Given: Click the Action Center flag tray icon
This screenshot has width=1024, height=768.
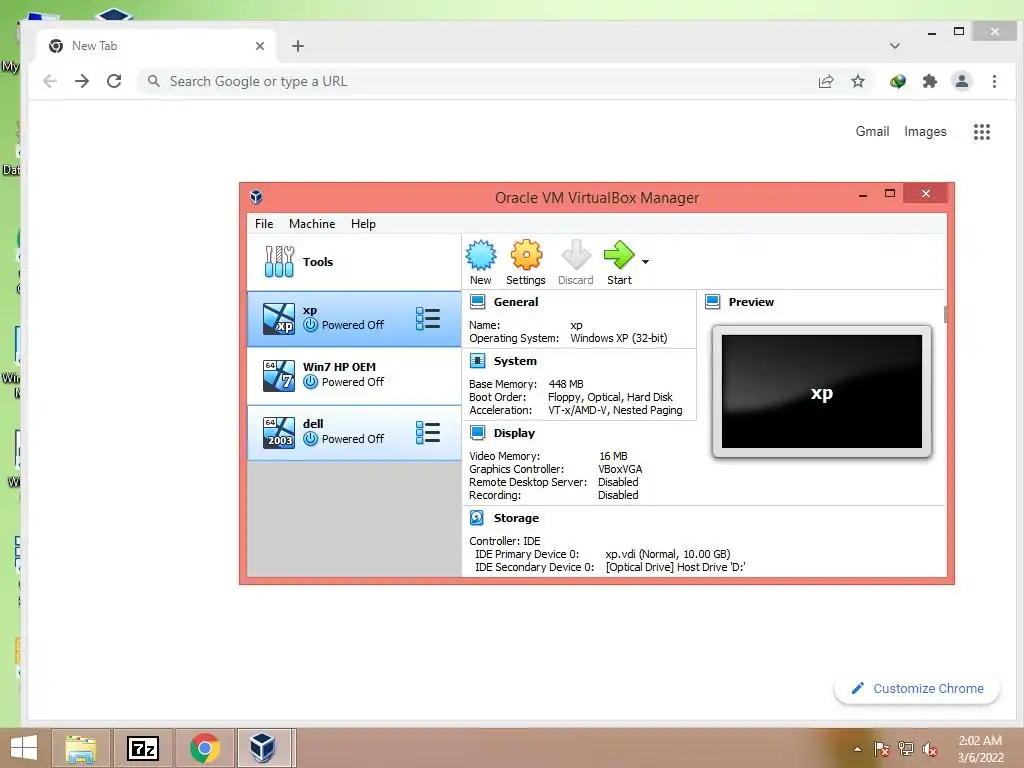Looking at the screenshot, I should click(881, 749).
